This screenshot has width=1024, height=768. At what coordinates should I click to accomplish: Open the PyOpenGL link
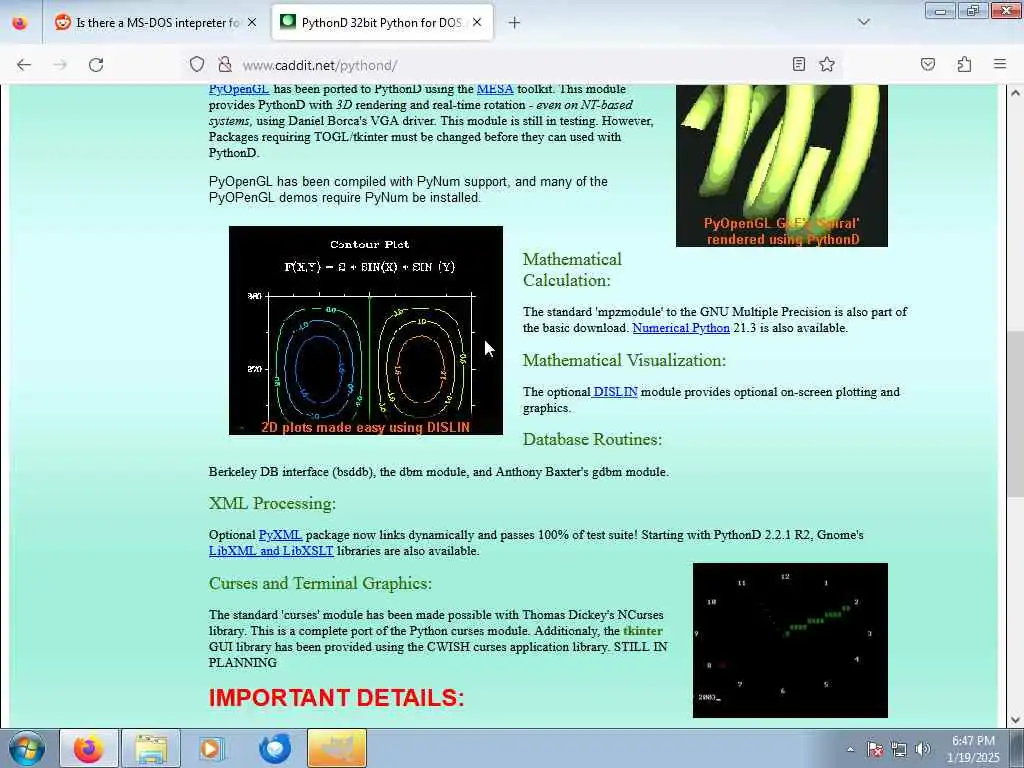(239, 89)
